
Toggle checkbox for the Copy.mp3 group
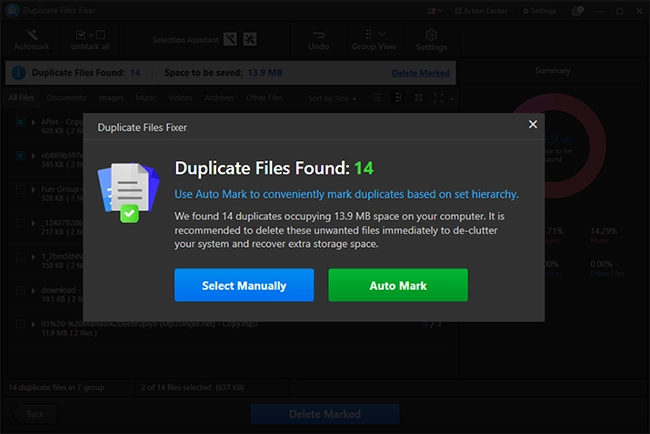tap(20, 324)
